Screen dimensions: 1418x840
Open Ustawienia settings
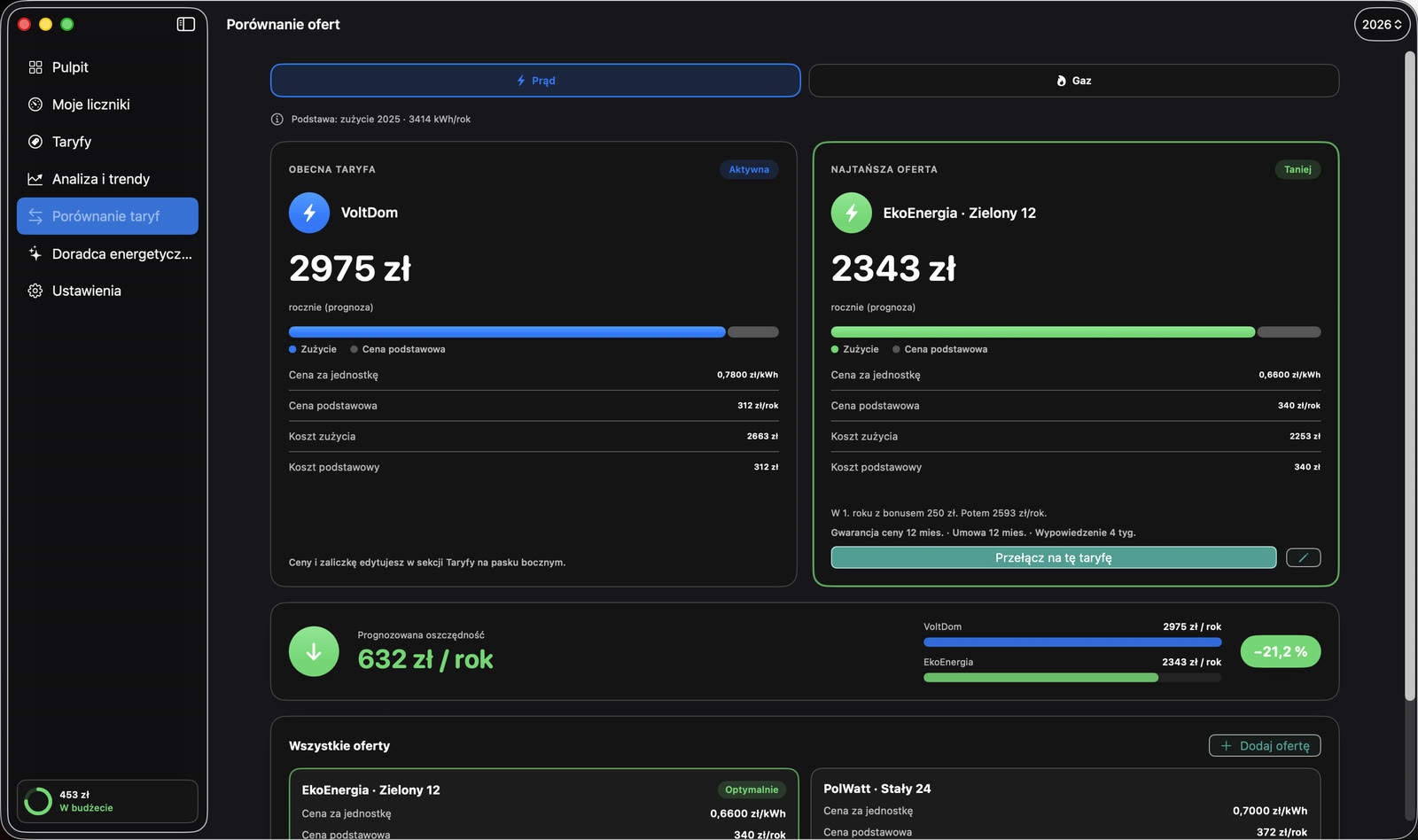pyautogui.click(x=107, y=291)
